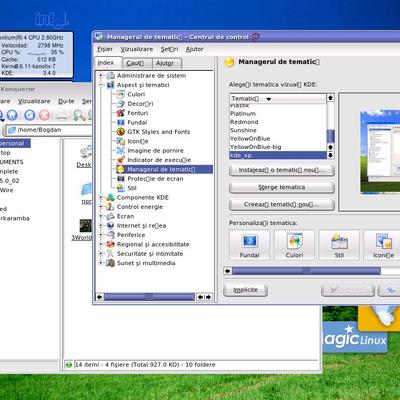Click Securitate și intimitate icon
Image resolution: width=400 pixels, height=400 pixels.
click(x=110, y=254)
